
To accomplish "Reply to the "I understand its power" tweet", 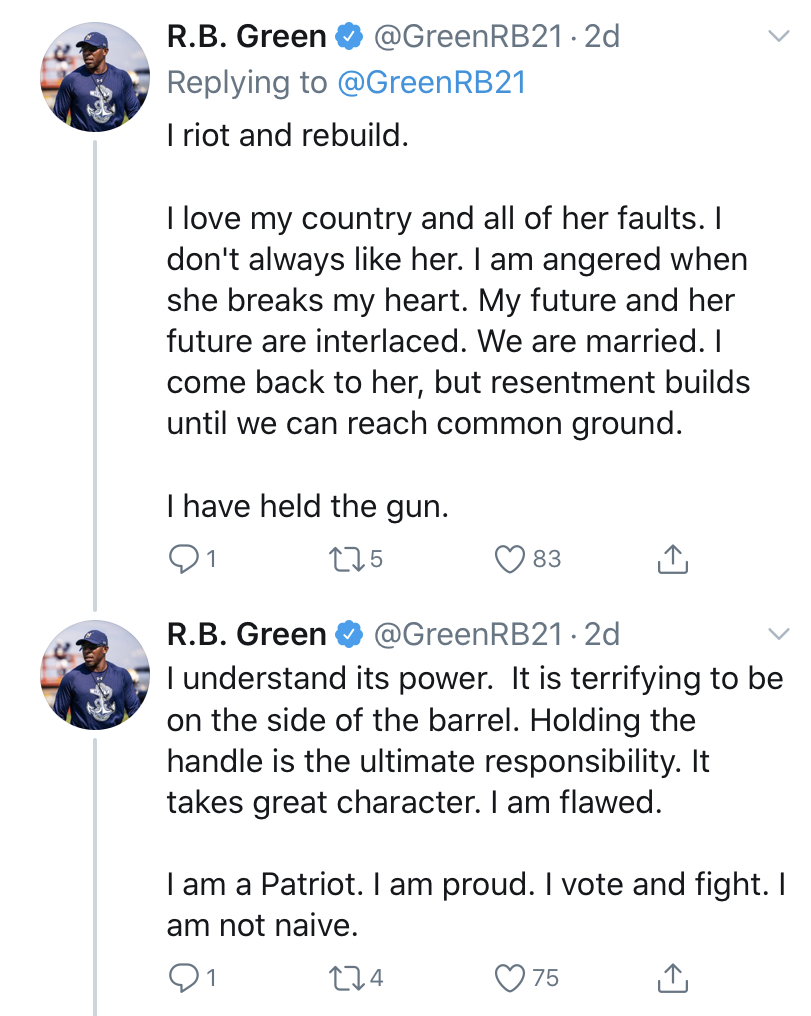I will 183,977.
